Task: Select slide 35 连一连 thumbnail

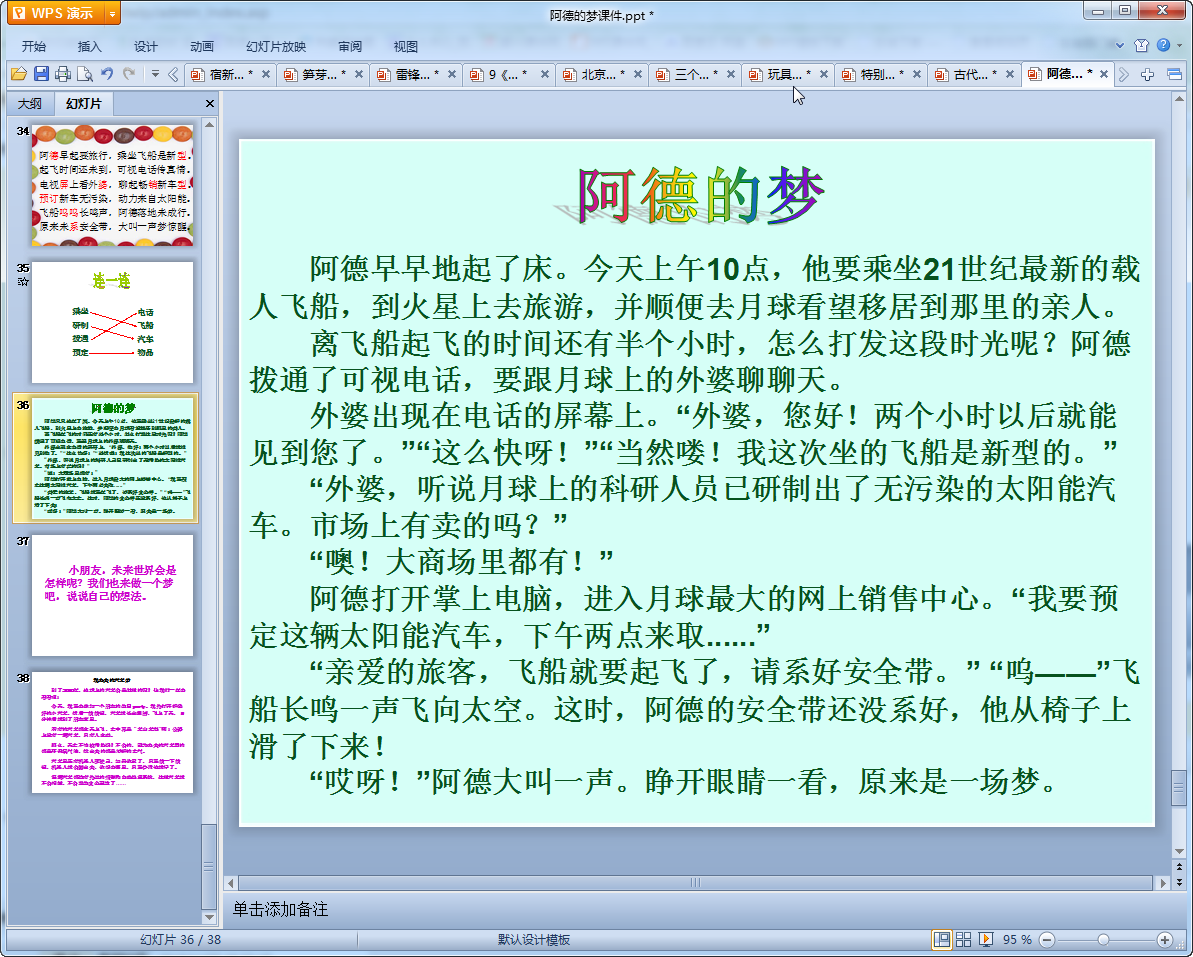Action: 113,322
